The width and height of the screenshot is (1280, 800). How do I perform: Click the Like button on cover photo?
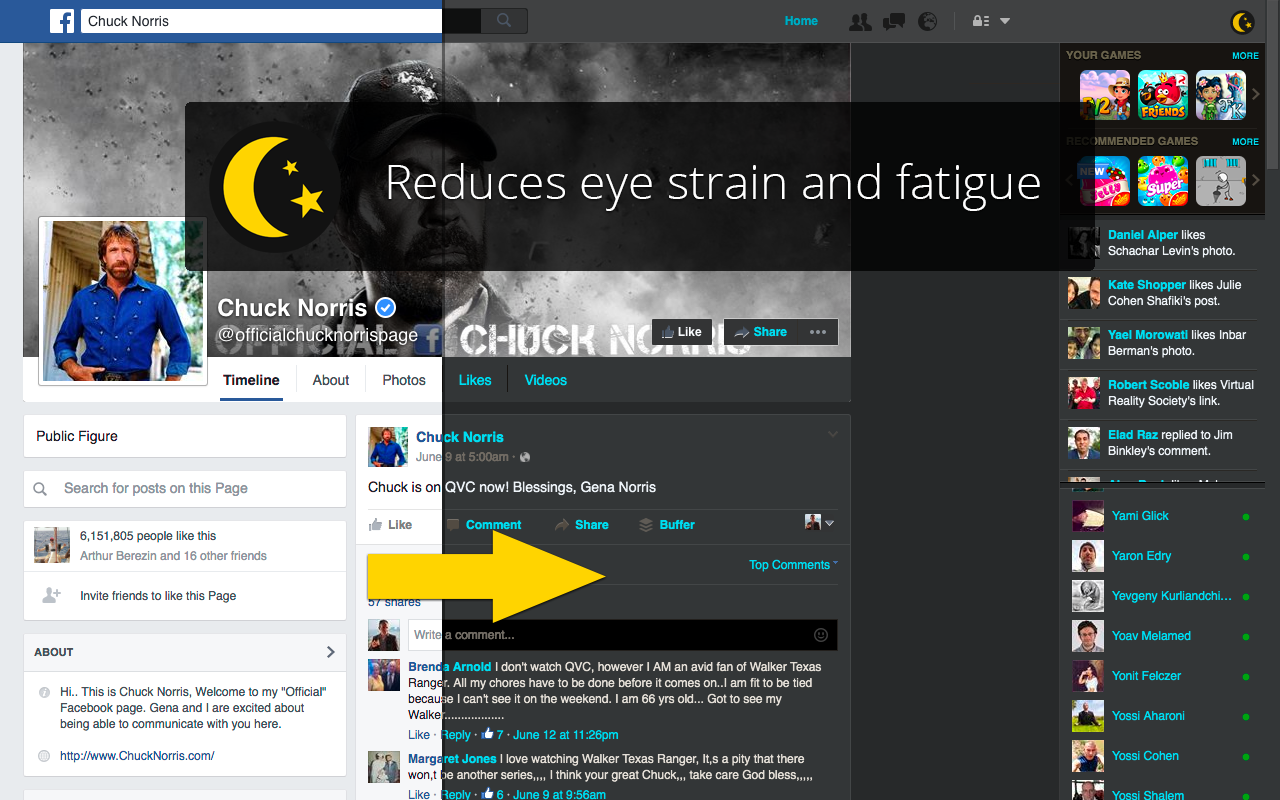click(x=682, y=332)
